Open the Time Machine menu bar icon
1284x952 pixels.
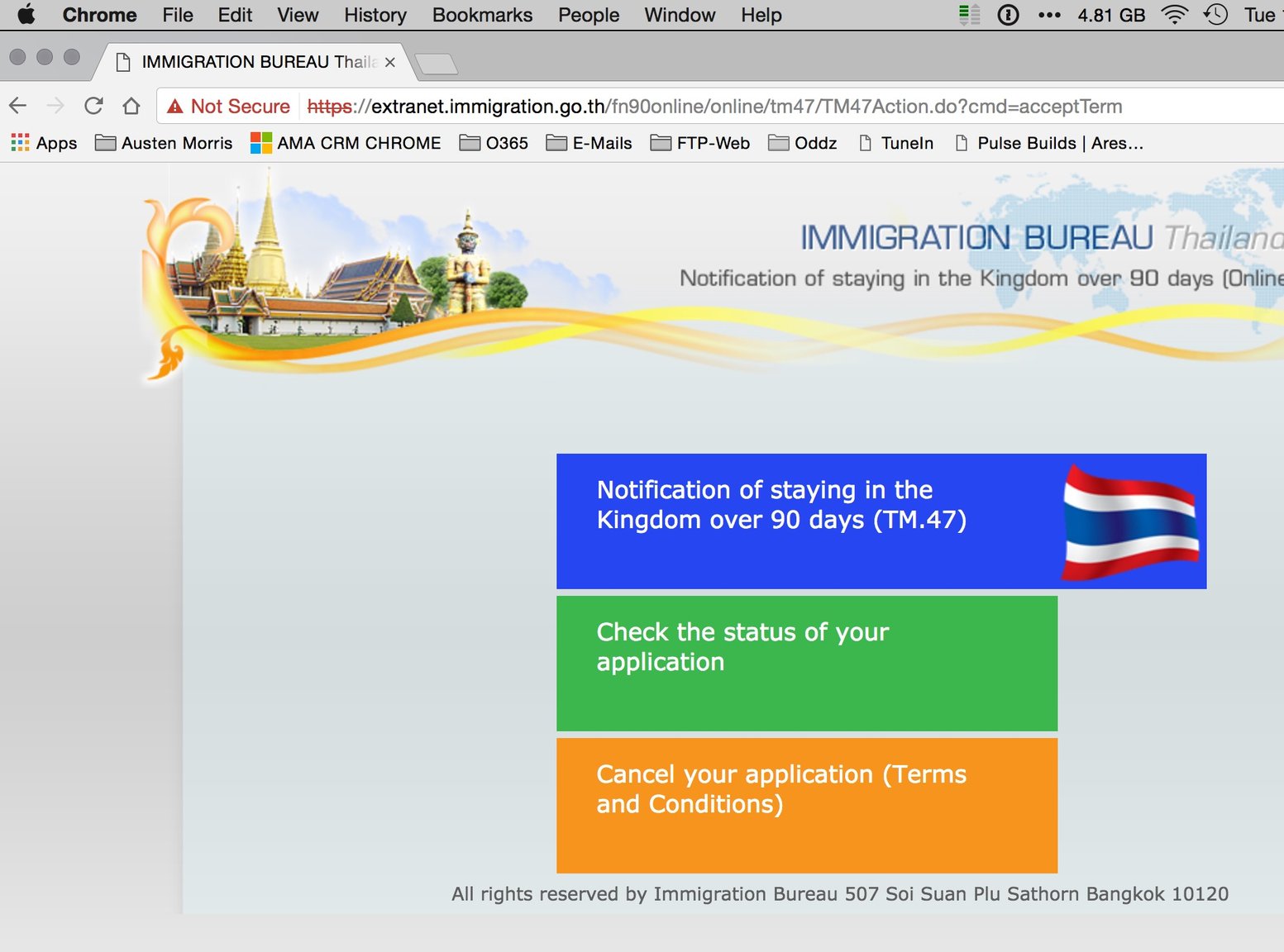(x=1215, y=15)
